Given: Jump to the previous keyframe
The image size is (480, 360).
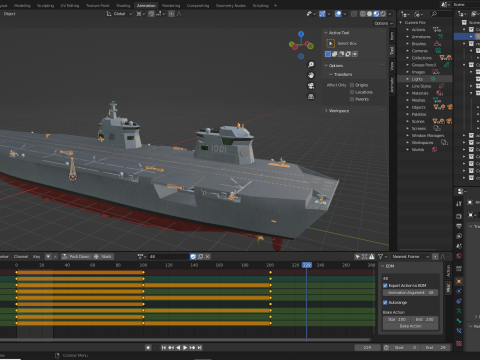Looking at the screenshot, I should (x=171, y=347).
